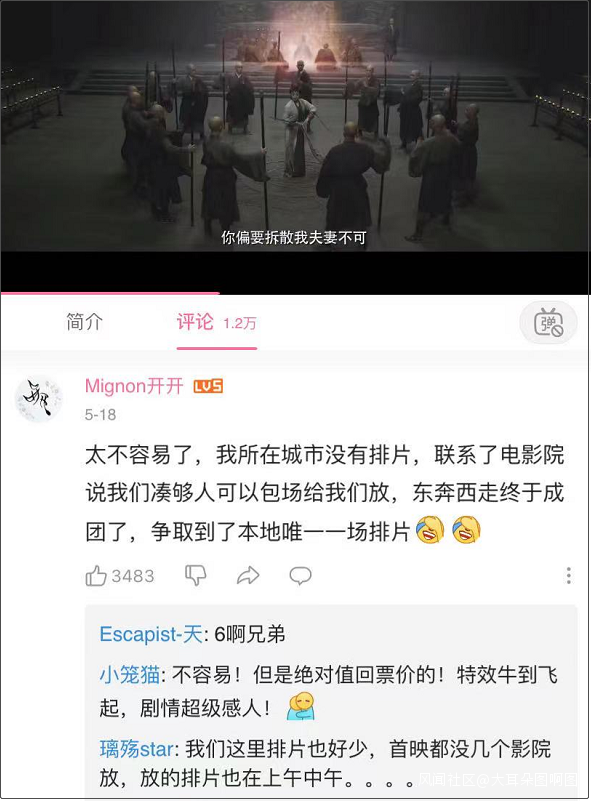591x801 pixels.
Task: Toggle the danmaku bullet comments off icon
Action: (x=548, y=323)
